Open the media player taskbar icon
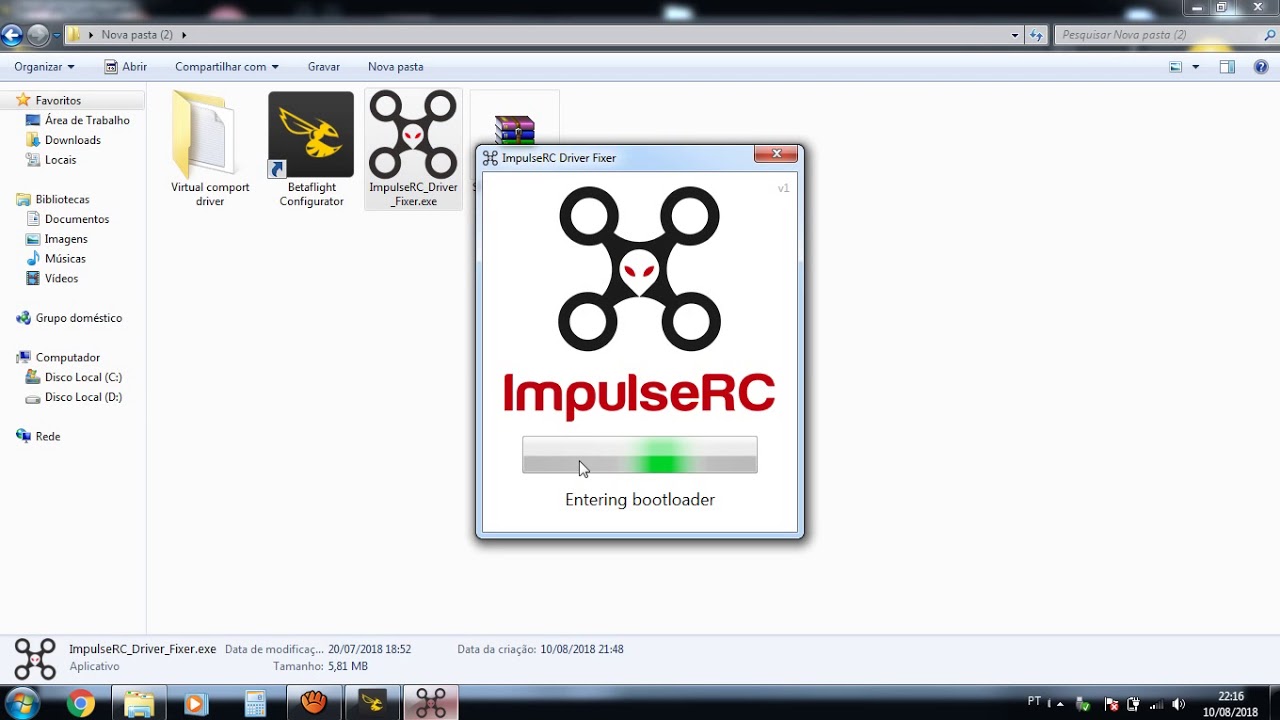The width and height of the screenshot is (1280, 720). pos(195,703)
